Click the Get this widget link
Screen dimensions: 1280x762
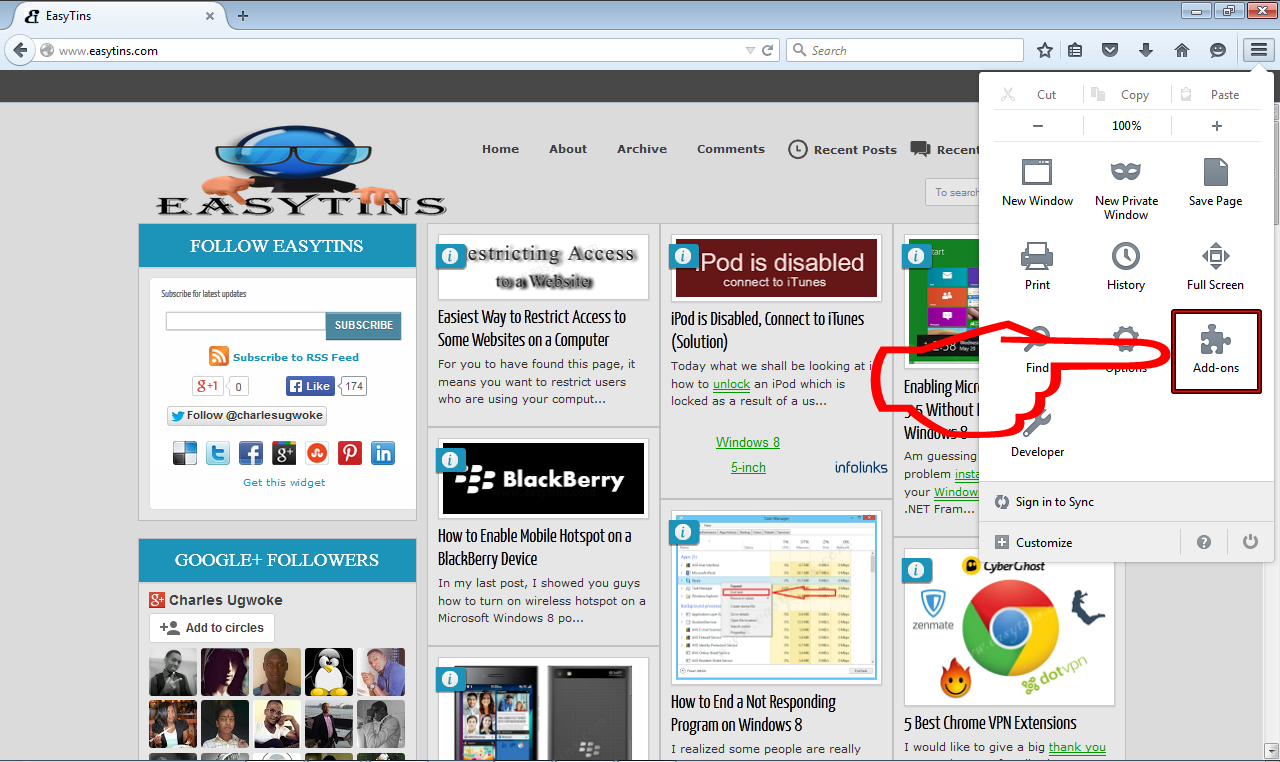point(284,482)
